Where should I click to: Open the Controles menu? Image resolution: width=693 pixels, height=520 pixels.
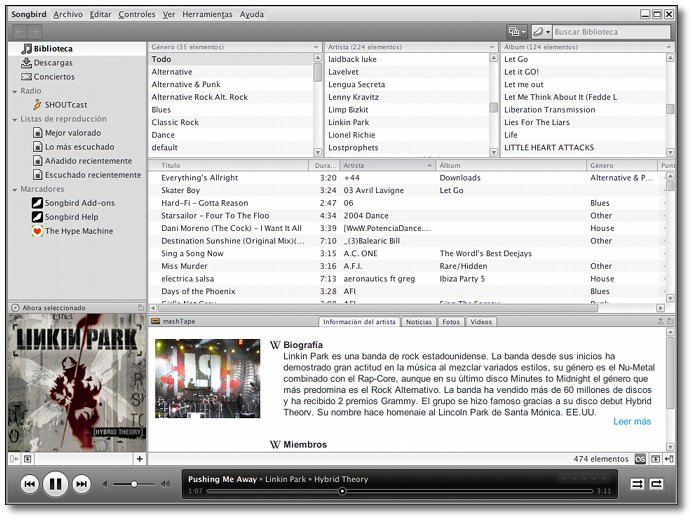click(x=137, y=15)
